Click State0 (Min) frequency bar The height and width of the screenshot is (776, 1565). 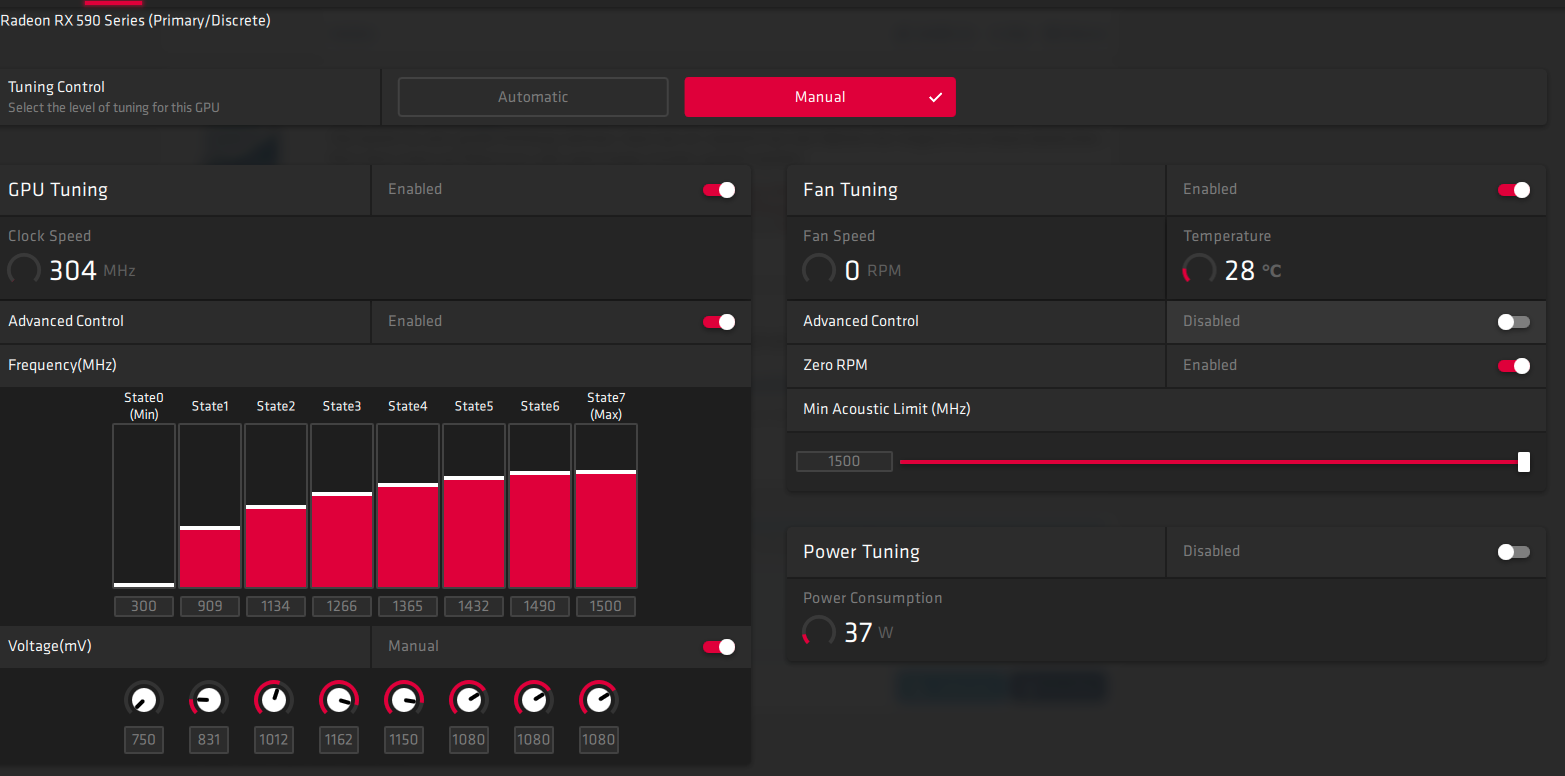(144, 506)
